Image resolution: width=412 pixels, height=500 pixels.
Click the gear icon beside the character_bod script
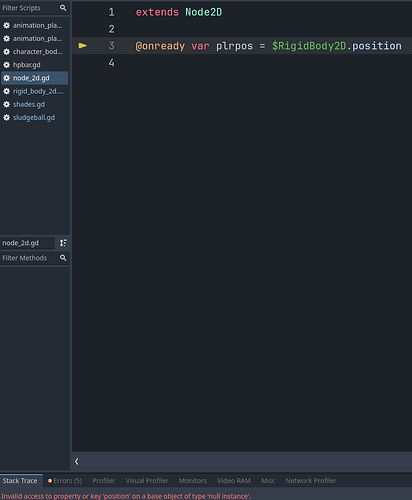[6, 52]
